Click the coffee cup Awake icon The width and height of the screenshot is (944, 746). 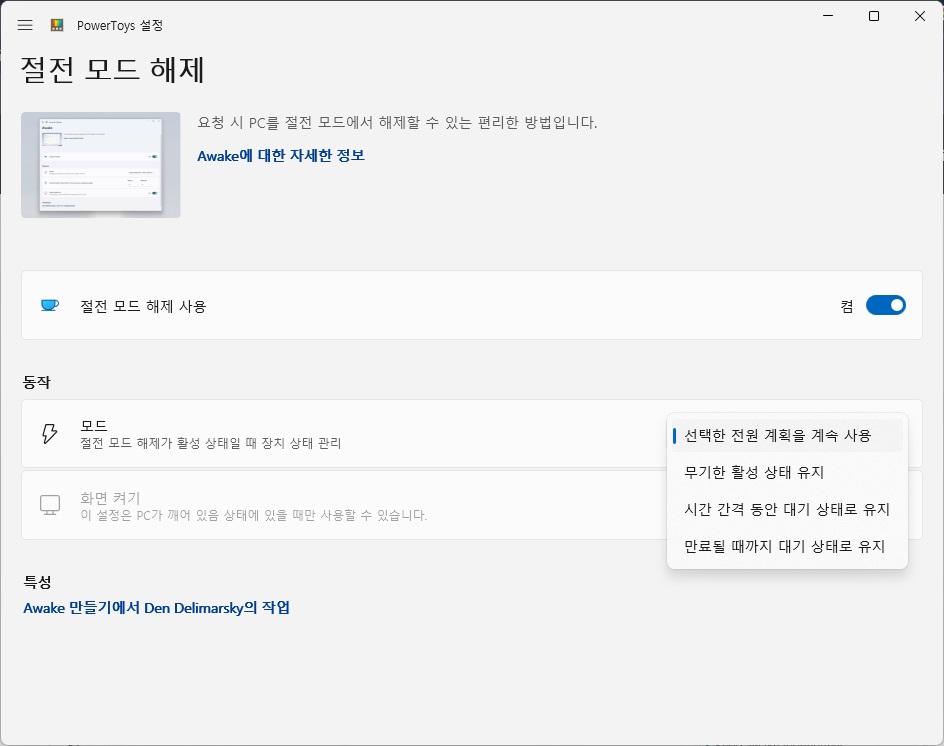49,306
